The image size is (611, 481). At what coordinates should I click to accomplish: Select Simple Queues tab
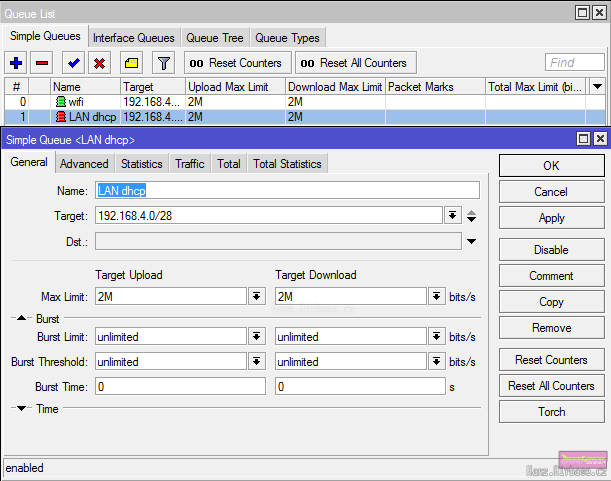click(x=45, y=36)
